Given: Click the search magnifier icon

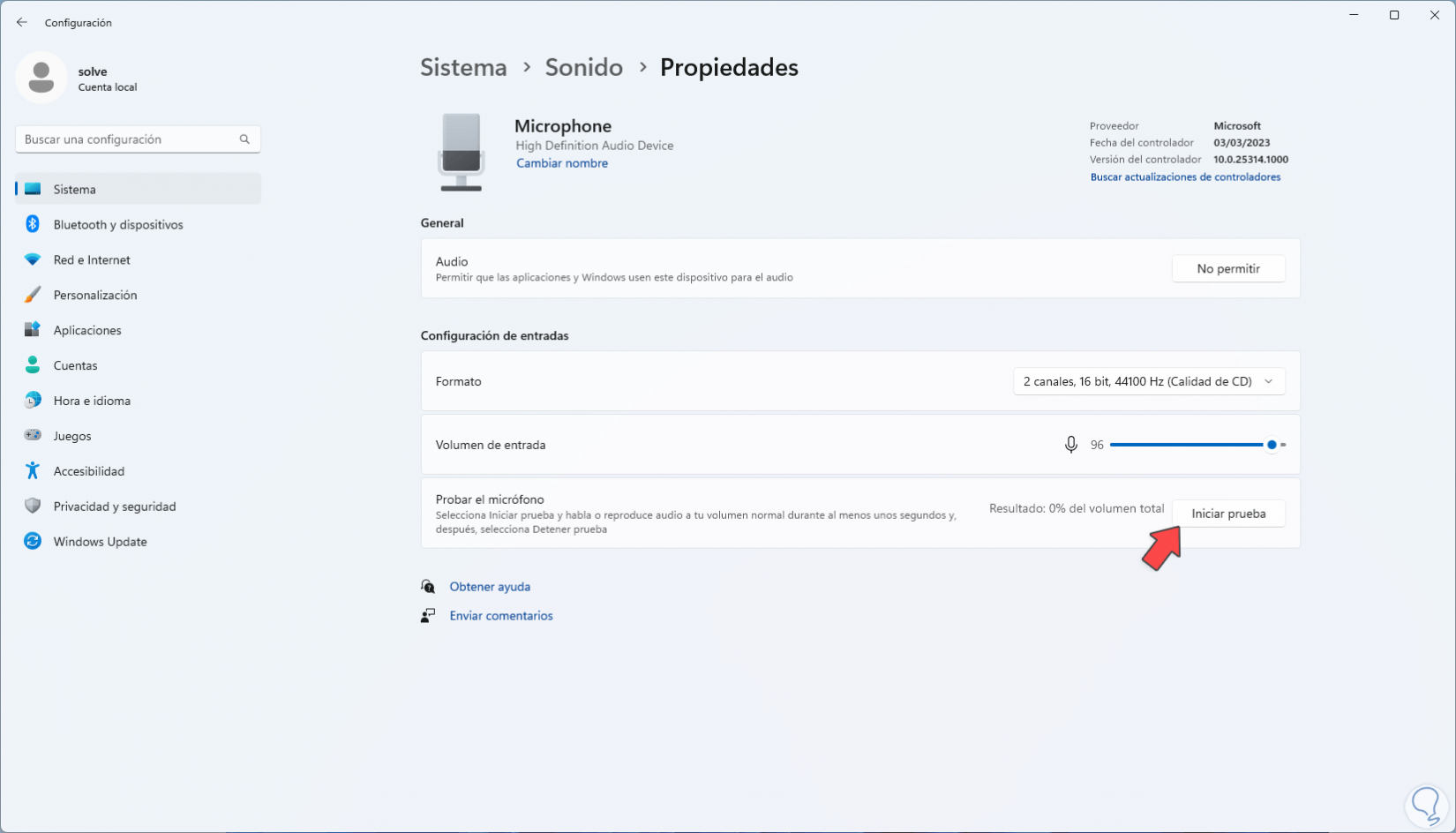Looking at the screenshot, I should (x=244, y=139).
